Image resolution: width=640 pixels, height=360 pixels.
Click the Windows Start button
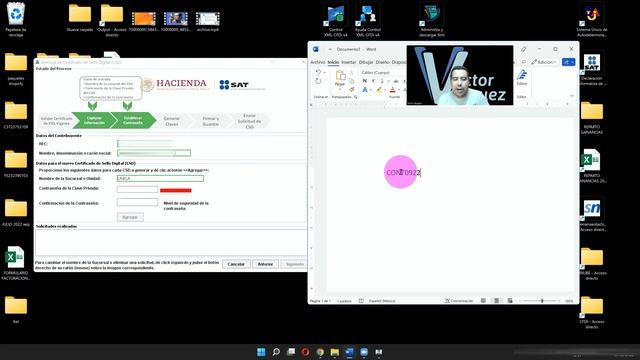pyautogui.click(x=261, y=352)
